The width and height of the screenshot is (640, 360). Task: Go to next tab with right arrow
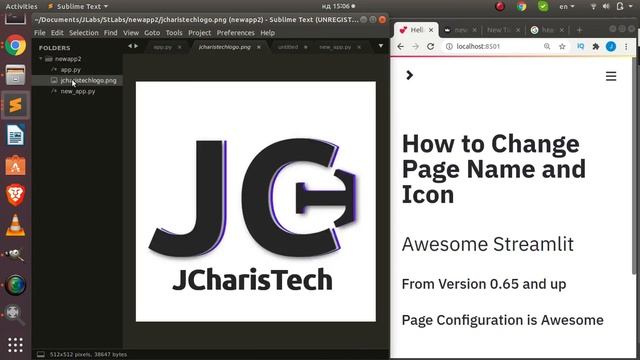[x=136, y=46]
